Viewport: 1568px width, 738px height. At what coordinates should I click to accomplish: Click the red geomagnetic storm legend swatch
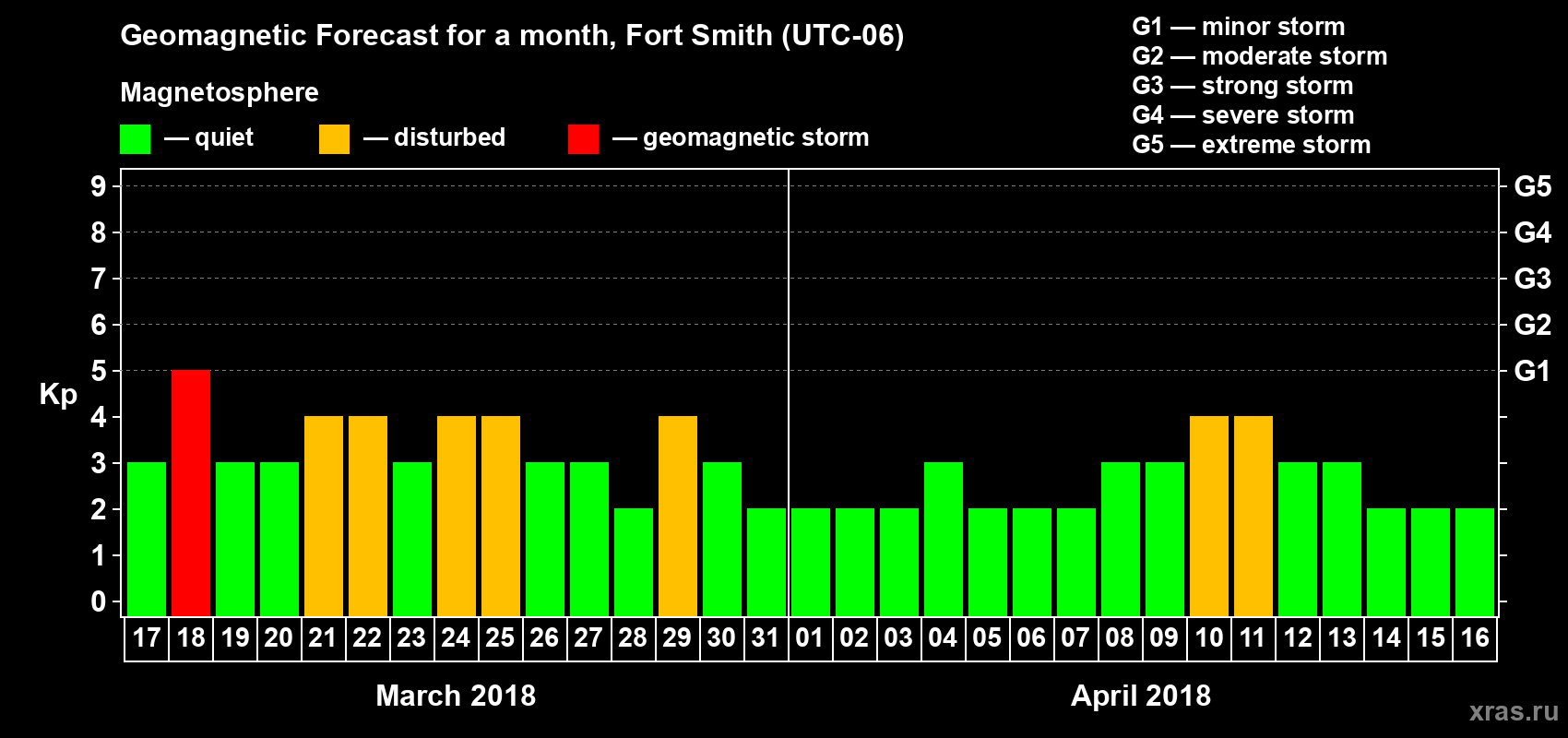tap(583, 139)
